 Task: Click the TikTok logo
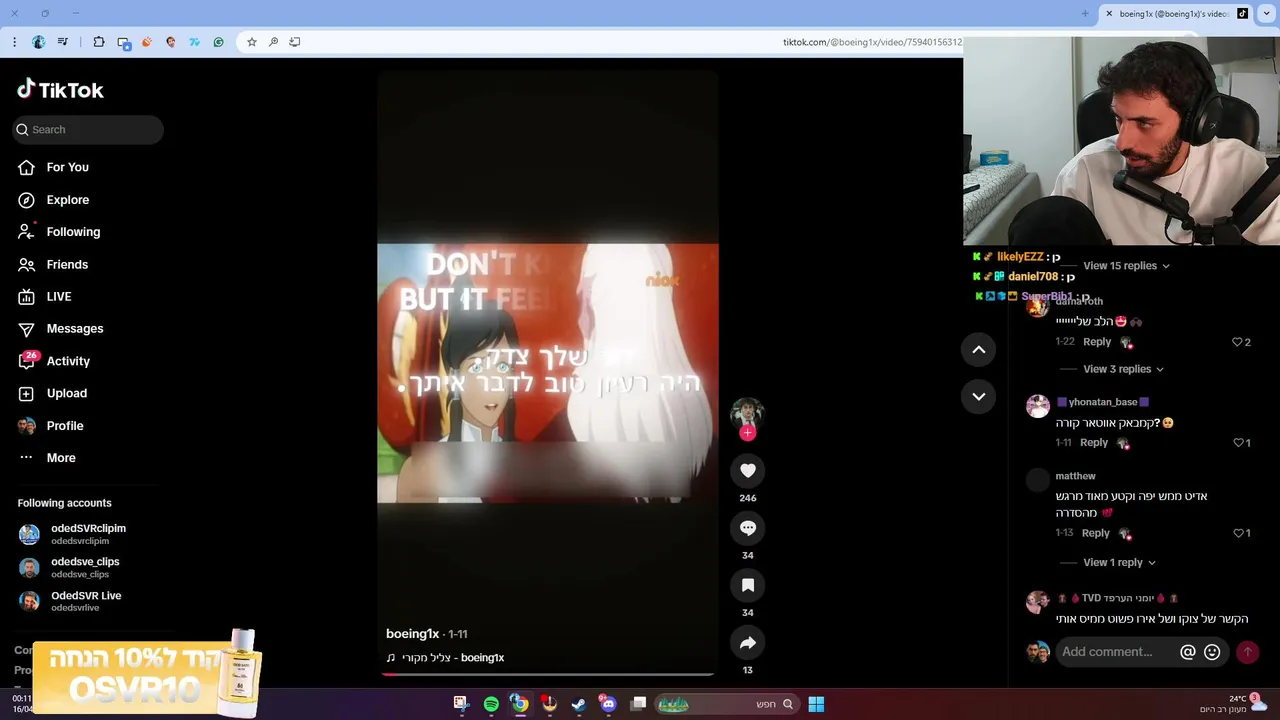[x=60, y=90]
